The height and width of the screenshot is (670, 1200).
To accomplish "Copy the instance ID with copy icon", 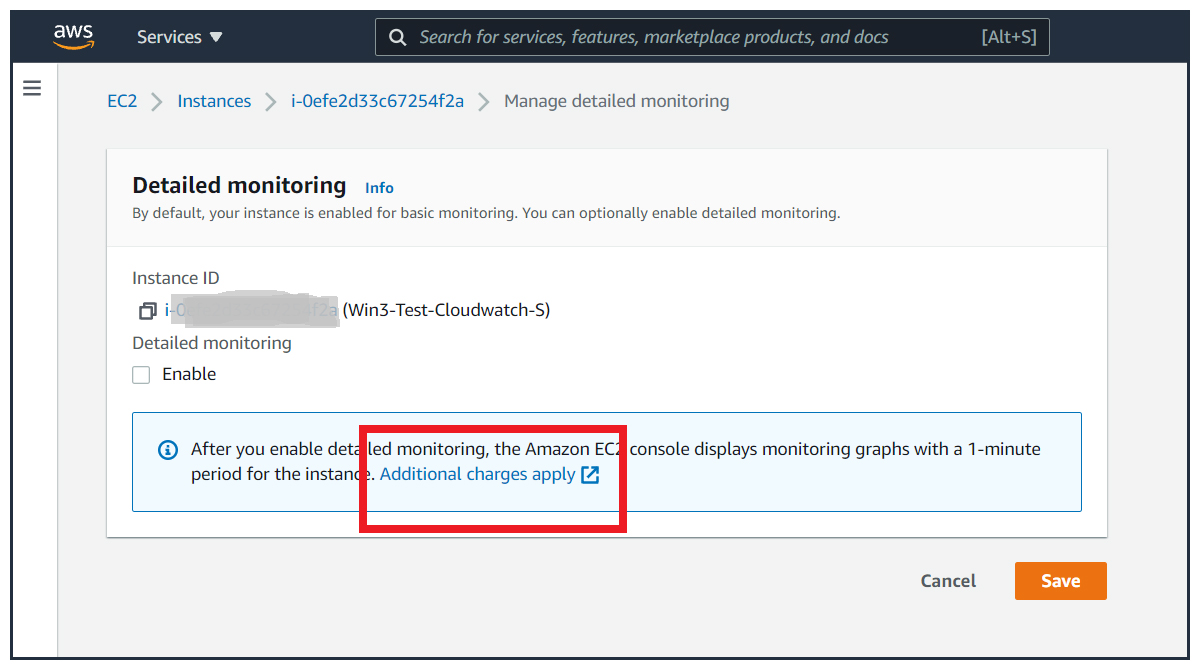I will 147,311.
